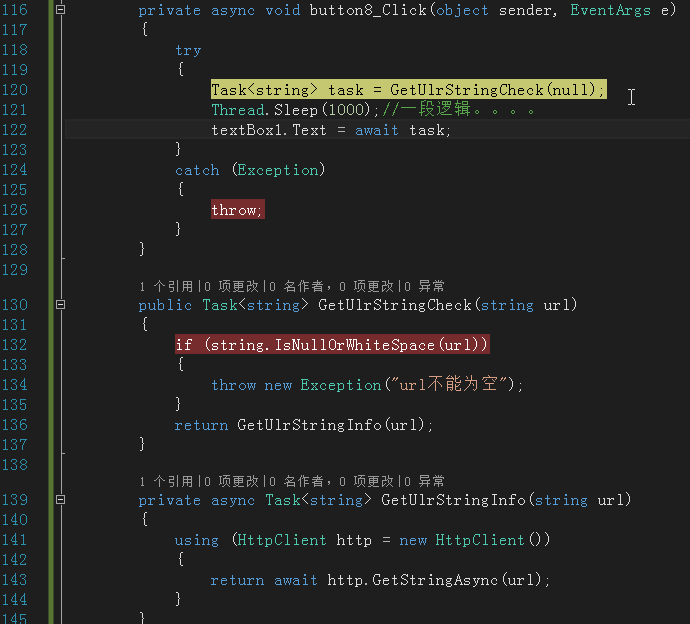Image resolution: width=690 pixels, height=624 pixels.
Task: Collapse the GetUlrStringInfo method outline box
Action: 61,499
